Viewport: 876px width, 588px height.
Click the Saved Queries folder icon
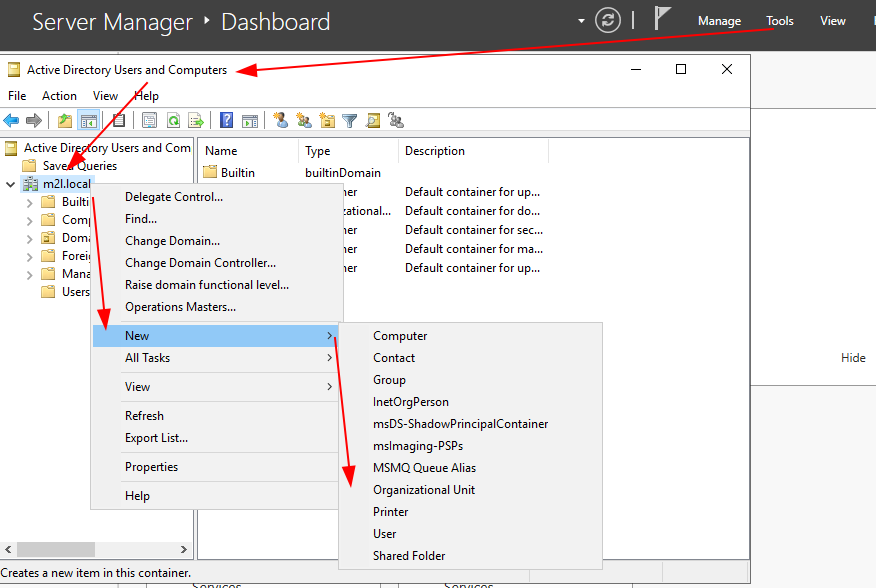[29, 166]
